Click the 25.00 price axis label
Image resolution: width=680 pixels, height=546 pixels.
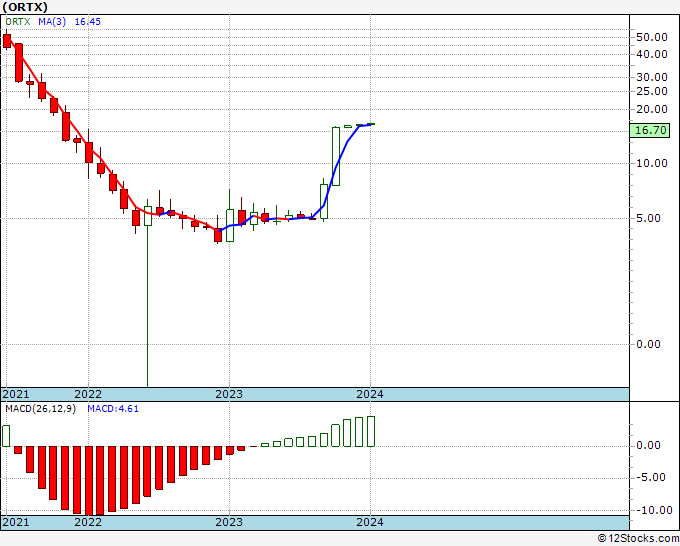click(651, 91)
